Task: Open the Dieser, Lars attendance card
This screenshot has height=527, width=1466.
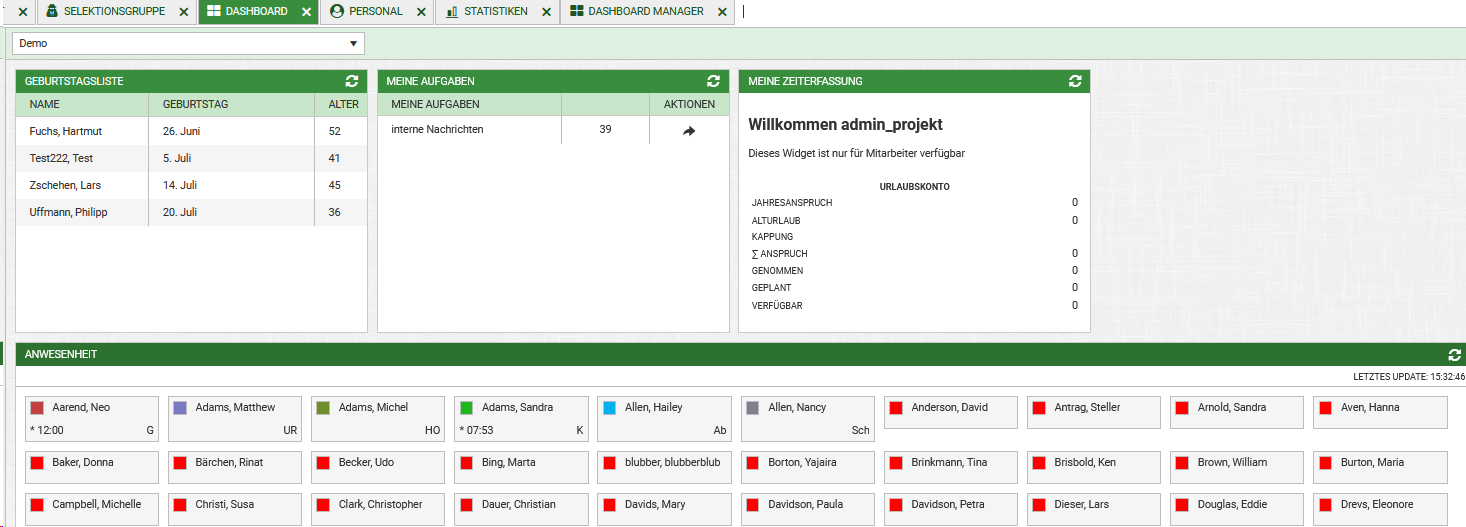Action: (x=1094, y=509)
